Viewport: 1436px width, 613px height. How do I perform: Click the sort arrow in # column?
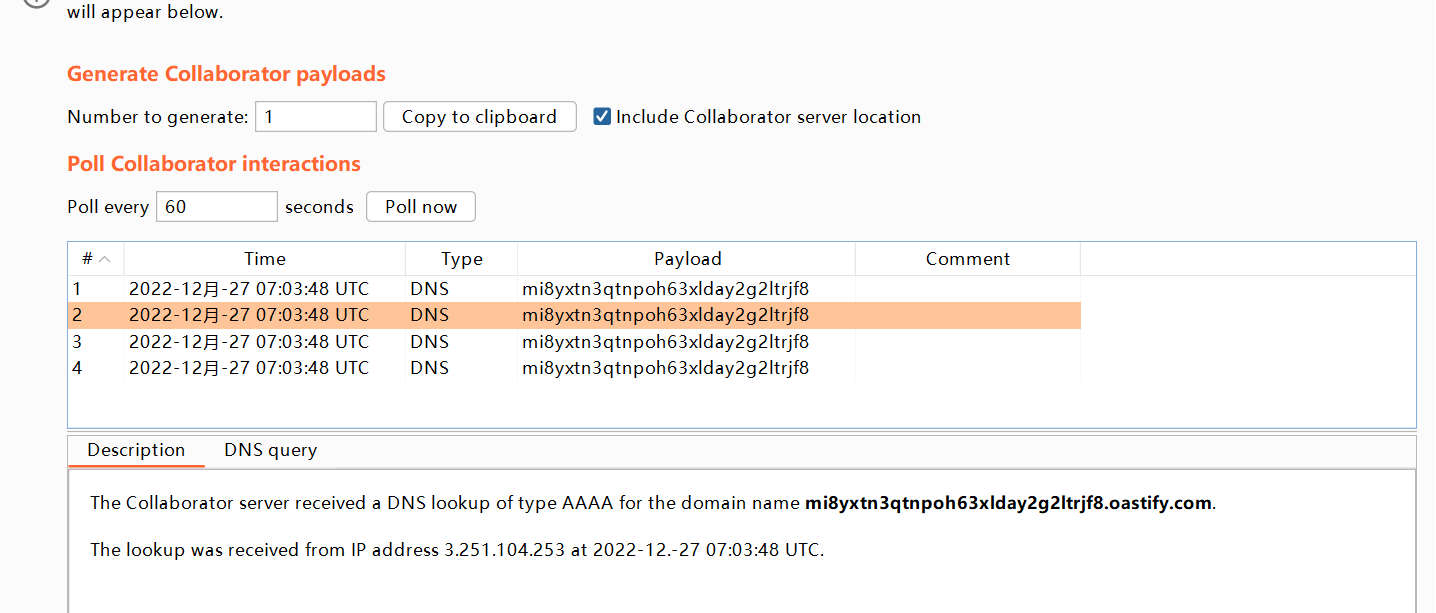(105, 259)
